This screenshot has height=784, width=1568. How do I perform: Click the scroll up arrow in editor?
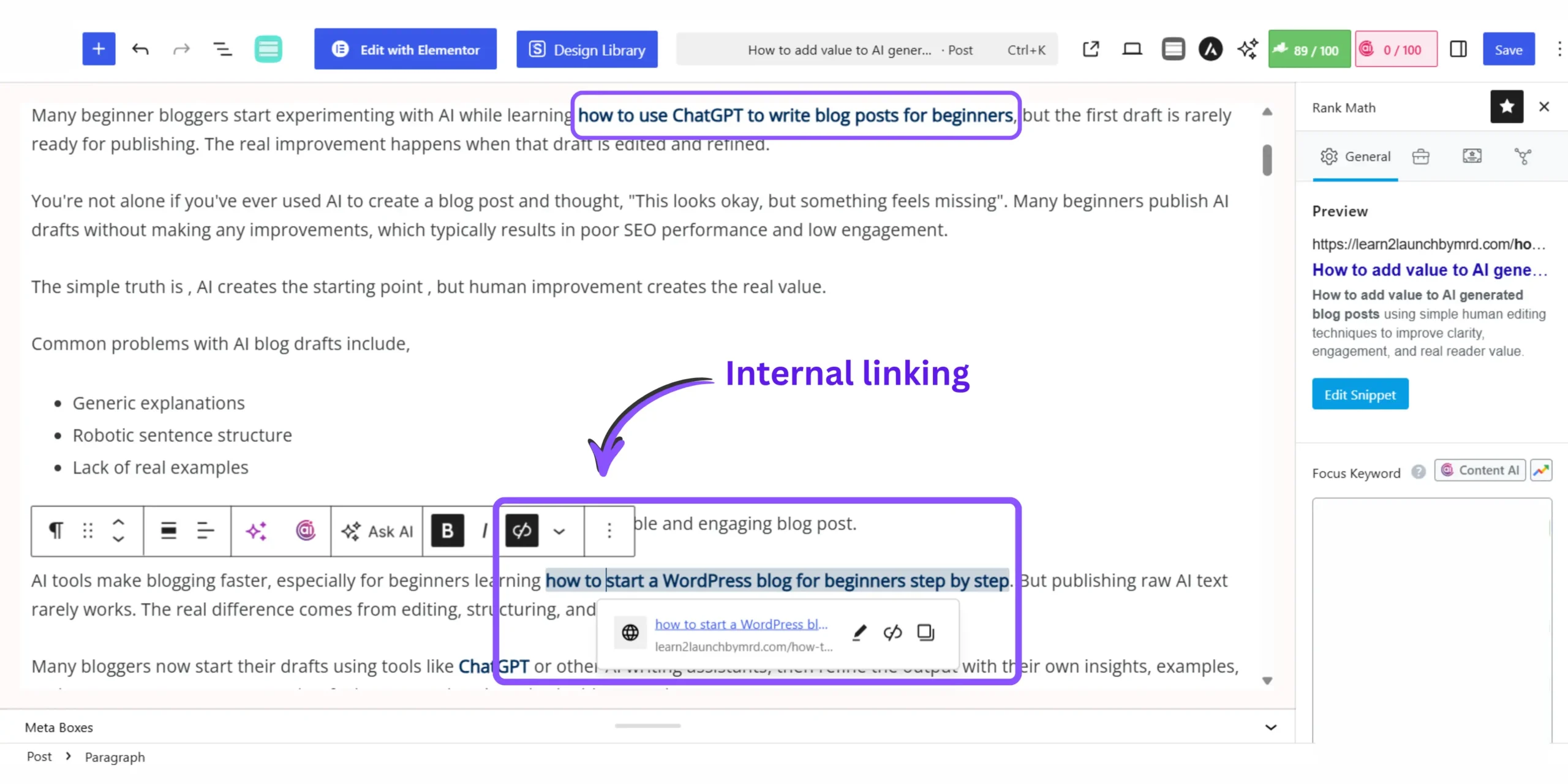tap(1267, 112)
